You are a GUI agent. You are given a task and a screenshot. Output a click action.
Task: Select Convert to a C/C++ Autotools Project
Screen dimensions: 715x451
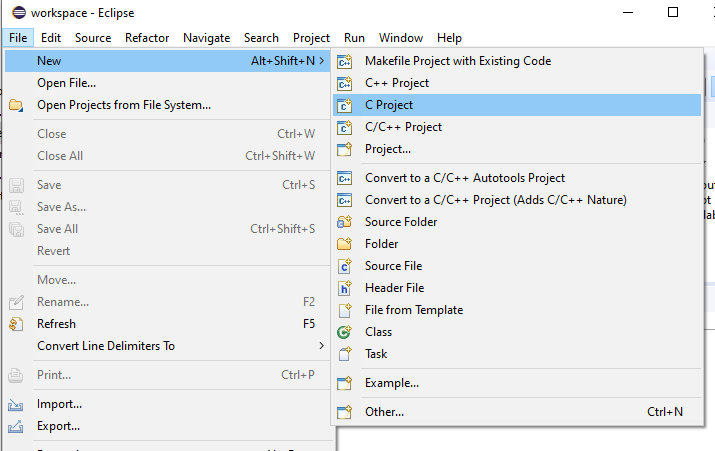click(x=465, y=178)
